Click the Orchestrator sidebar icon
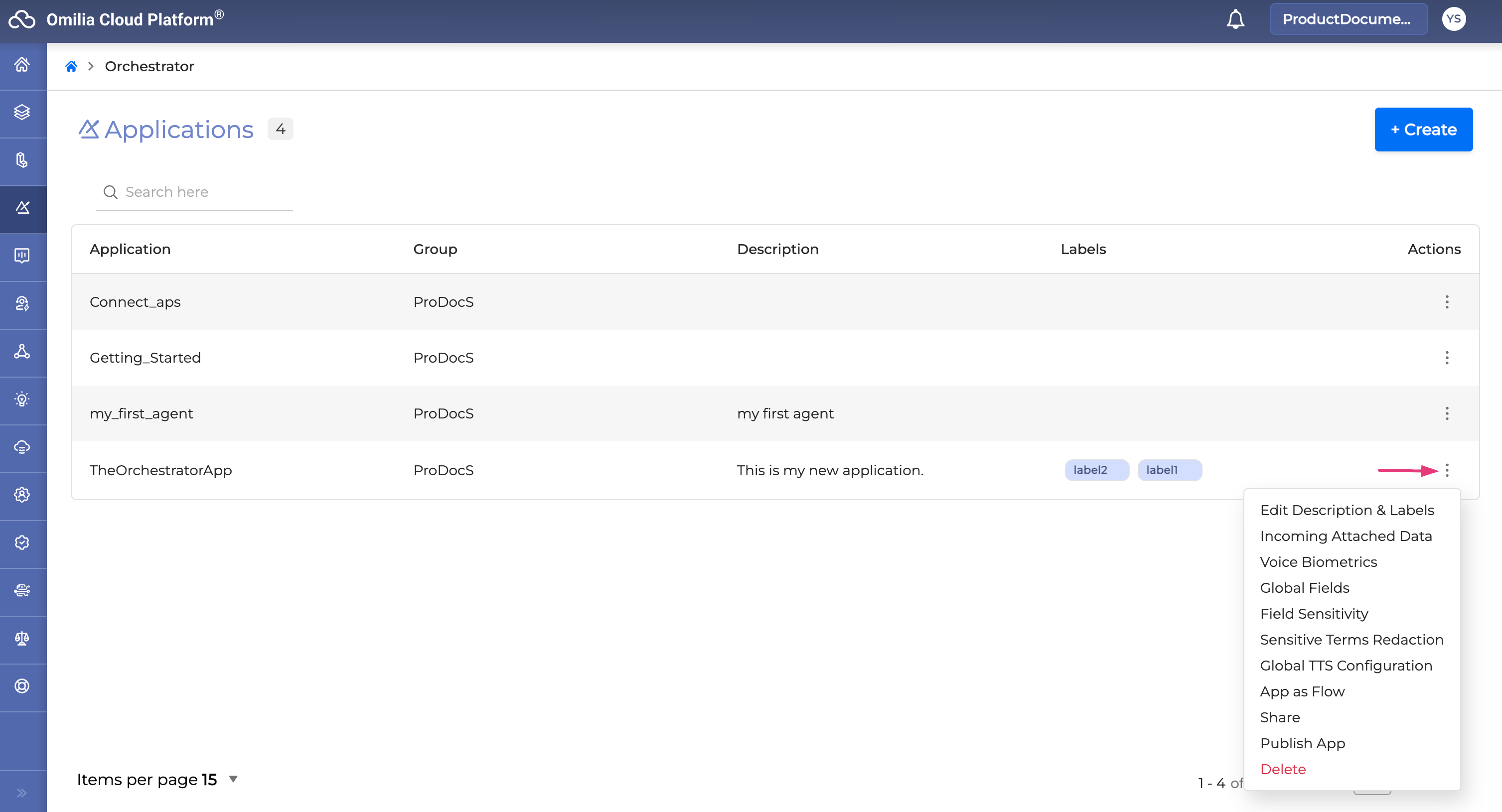1502x812 pixels. [22, 208]
